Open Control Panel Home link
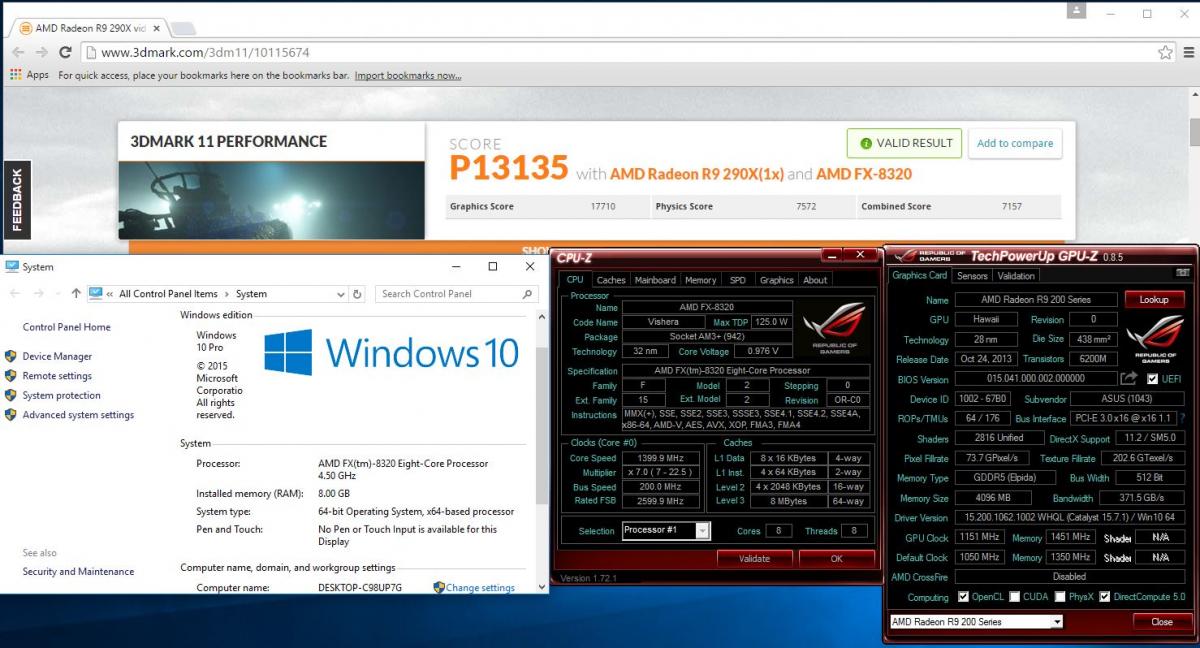1200x648 pixels. pos(67,327)
